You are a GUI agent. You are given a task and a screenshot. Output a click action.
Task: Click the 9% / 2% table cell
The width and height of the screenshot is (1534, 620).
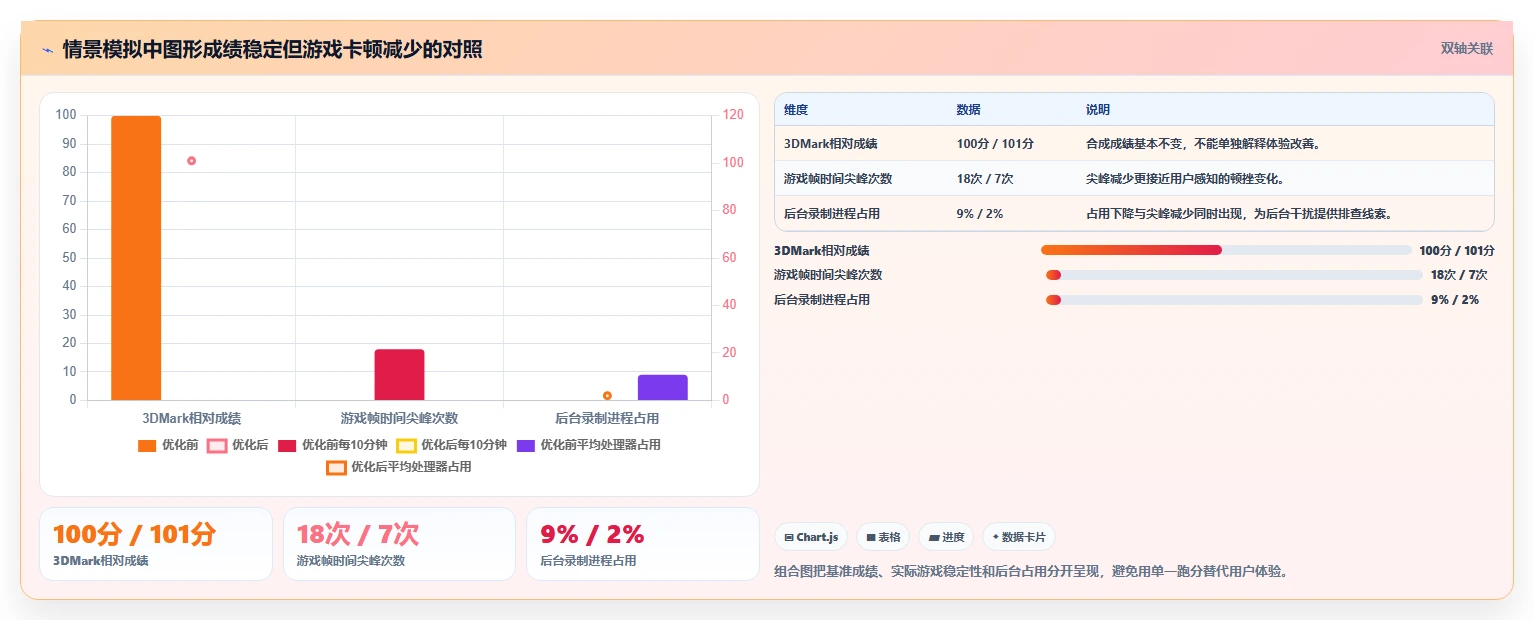pos(980,214)
